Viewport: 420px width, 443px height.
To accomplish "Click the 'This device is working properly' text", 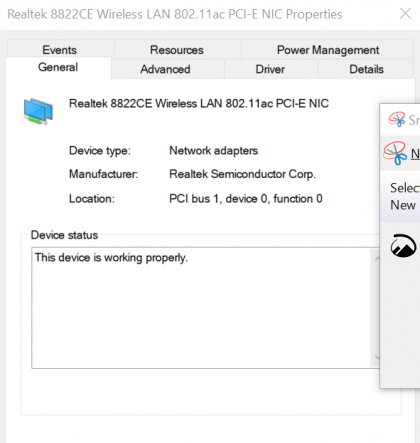I will click(x=112, y=258).
